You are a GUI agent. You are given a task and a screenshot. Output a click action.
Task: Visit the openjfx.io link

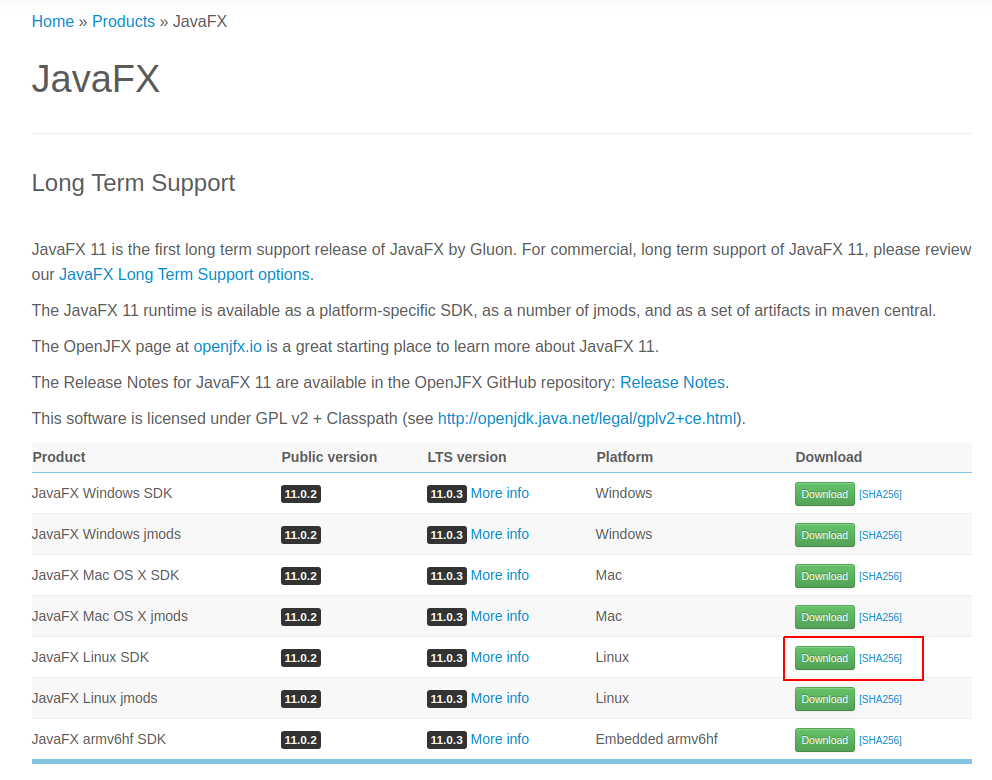[228, 347]
